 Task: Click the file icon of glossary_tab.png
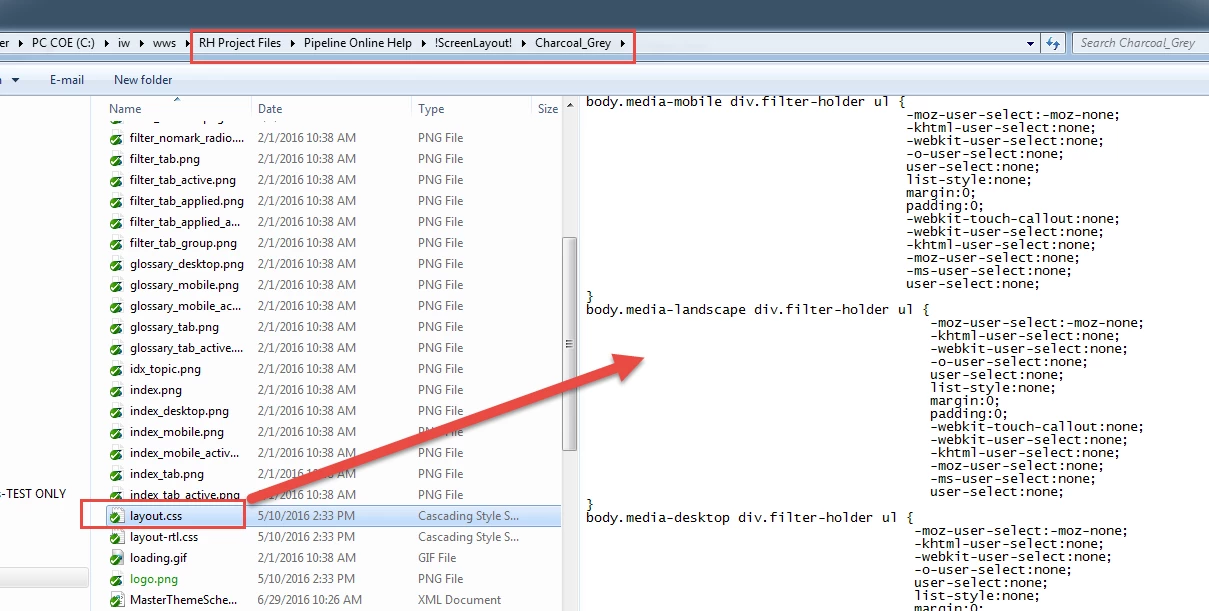[116, 327]
